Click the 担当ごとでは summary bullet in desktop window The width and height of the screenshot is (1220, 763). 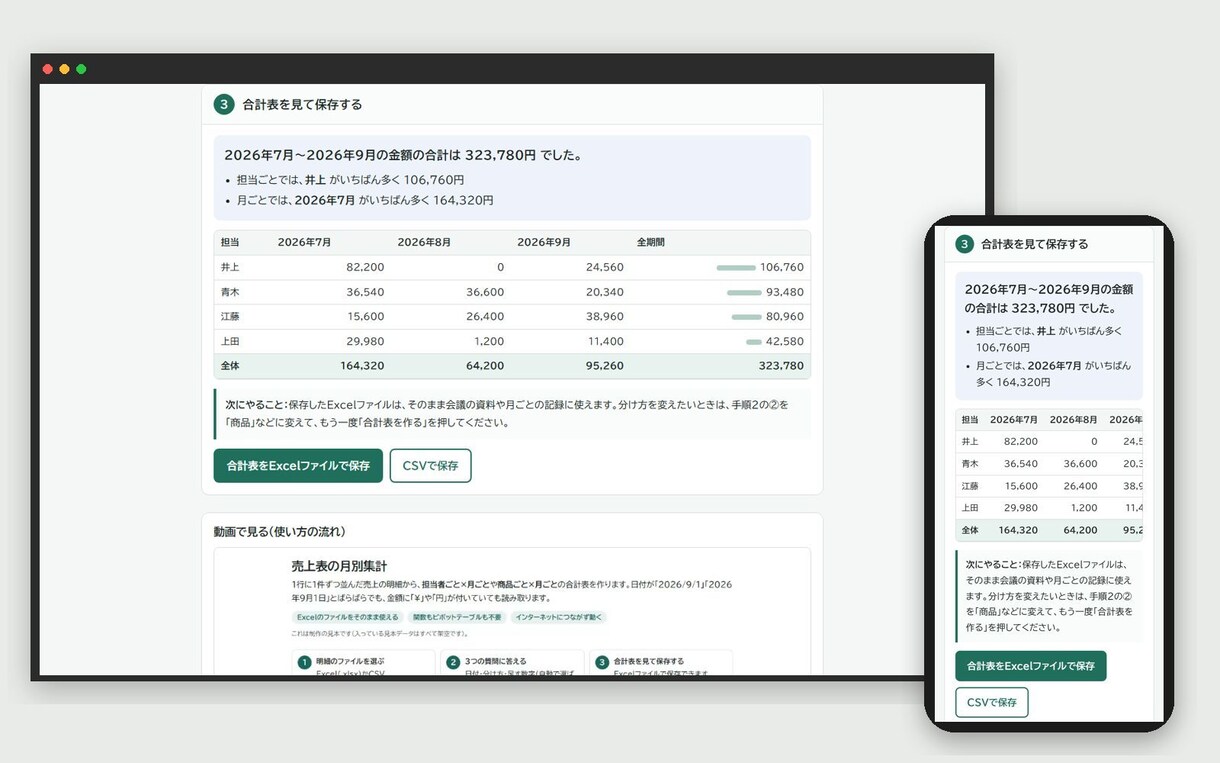click(x=350, y=180)
